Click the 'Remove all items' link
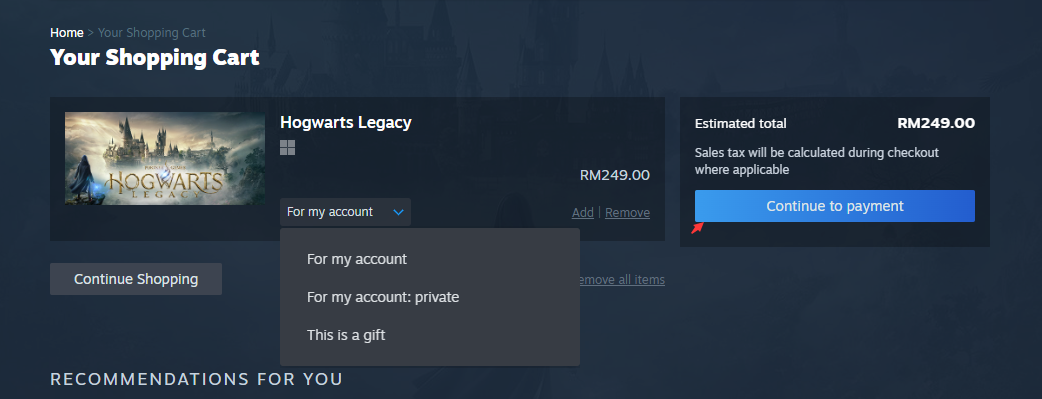Viewport: 1042px width, 399px height. click(622, 279)
